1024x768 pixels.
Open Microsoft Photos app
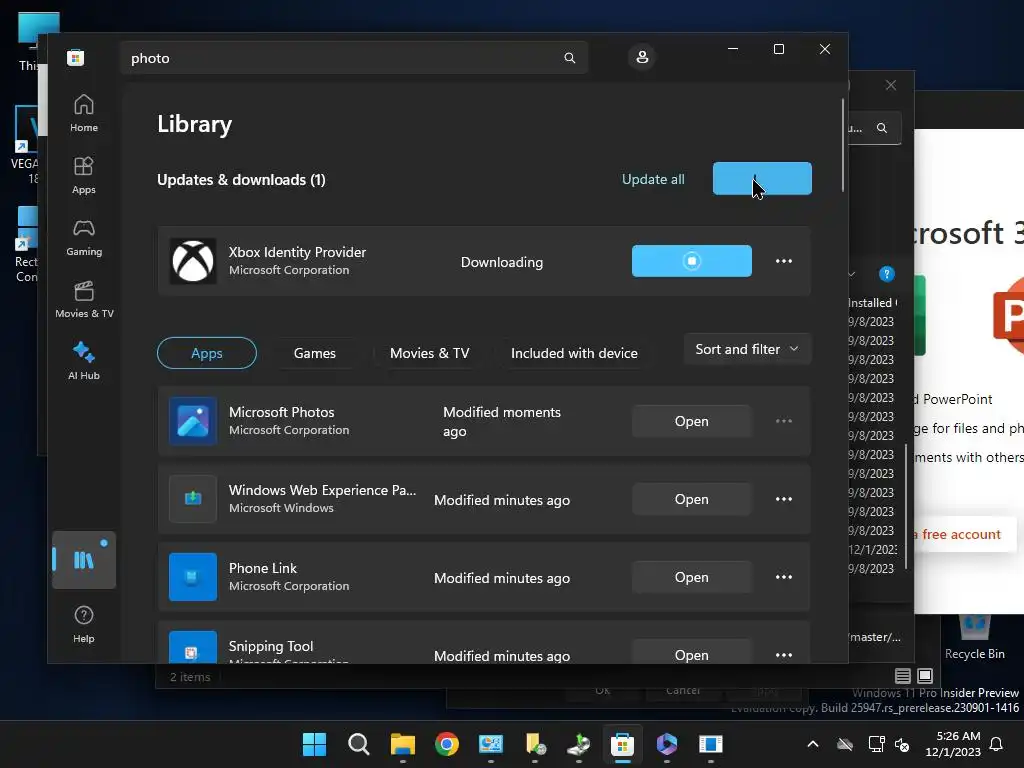coord(692,421)
